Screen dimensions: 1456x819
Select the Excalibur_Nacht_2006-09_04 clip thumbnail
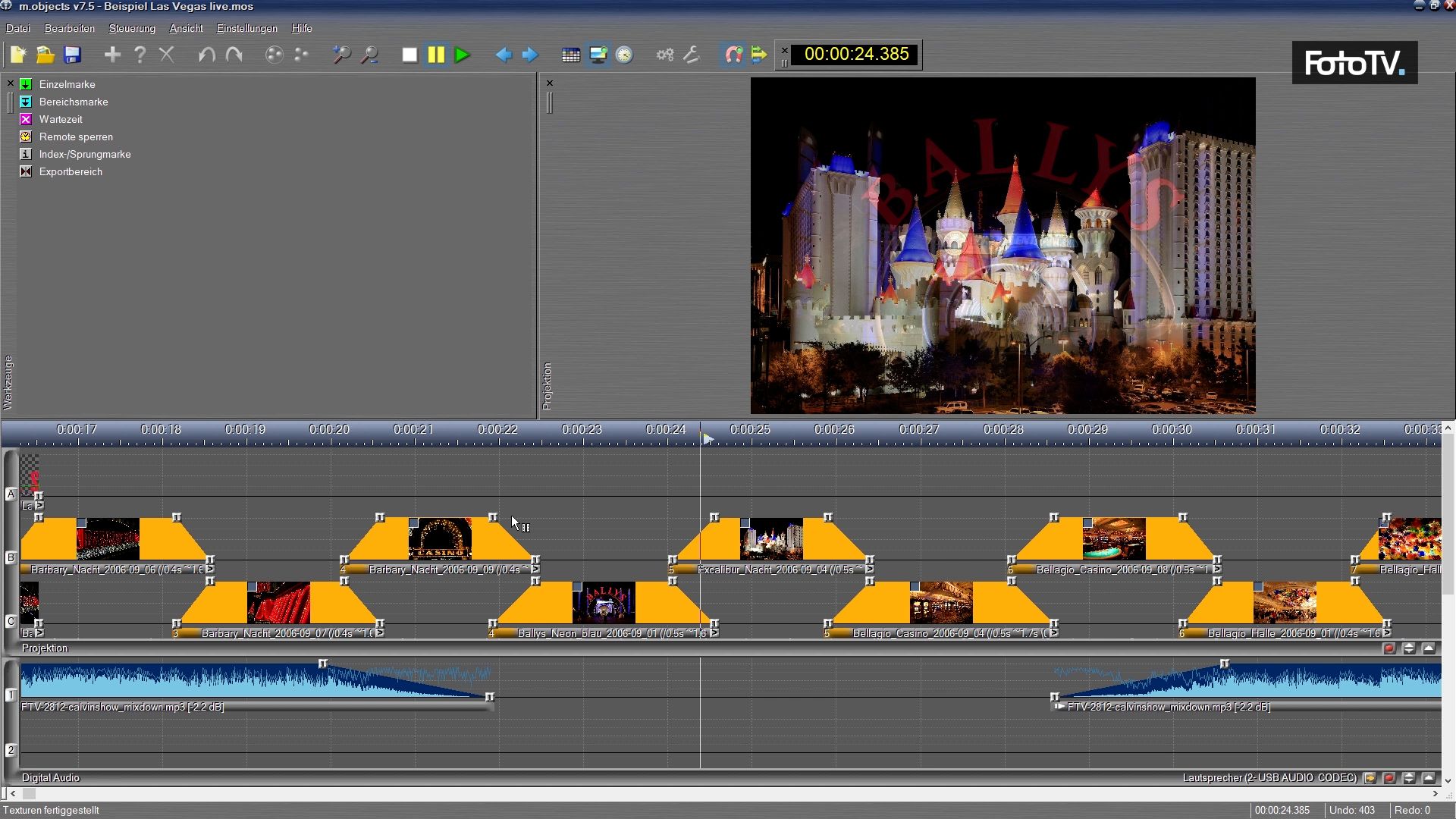point(771,539)
